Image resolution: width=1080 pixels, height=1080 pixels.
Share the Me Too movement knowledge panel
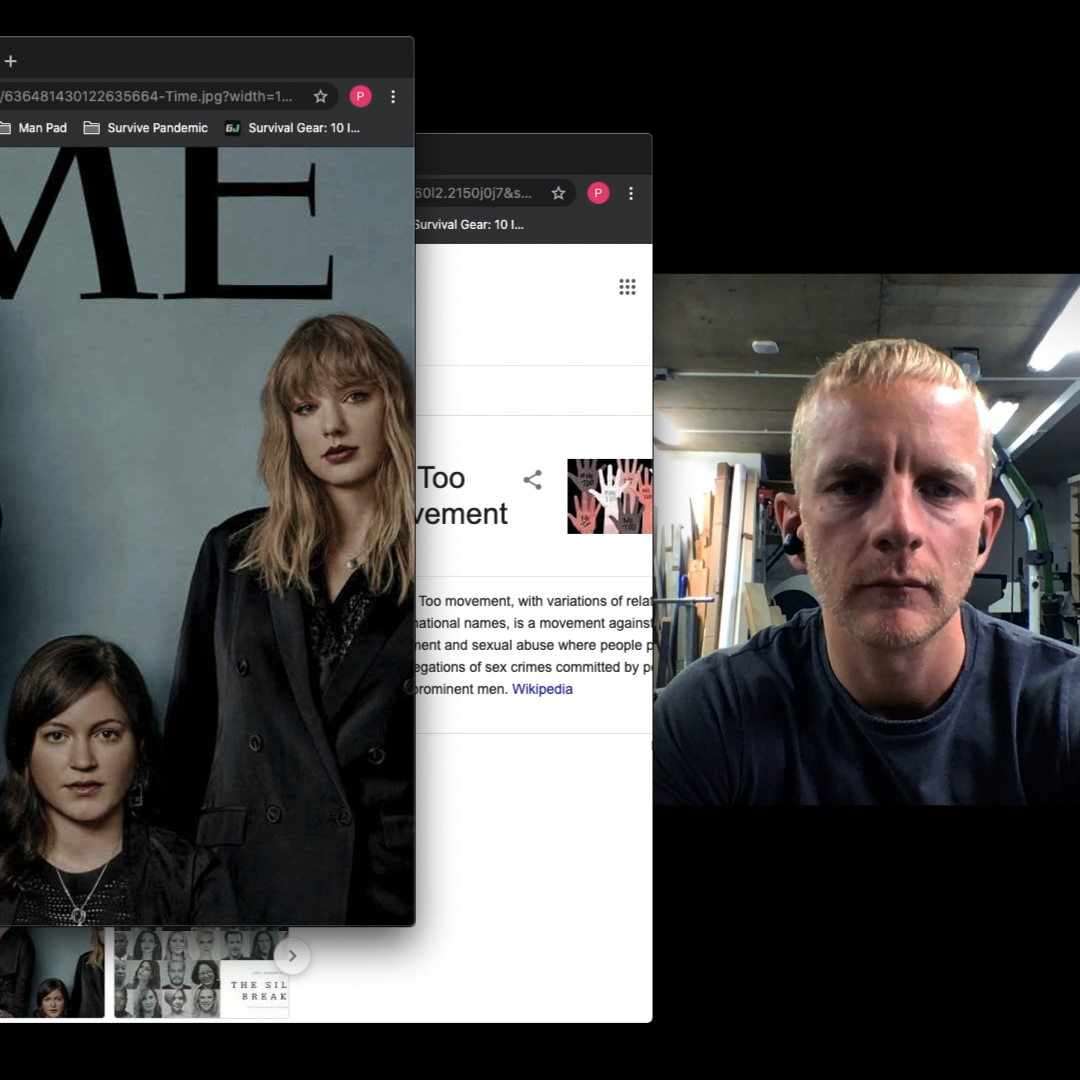point(532,480)
